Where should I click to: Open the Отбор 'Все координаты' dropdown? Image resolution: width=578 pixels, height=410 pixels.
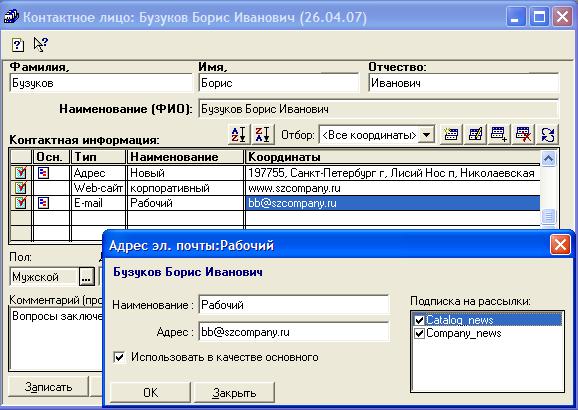(426, 135)
